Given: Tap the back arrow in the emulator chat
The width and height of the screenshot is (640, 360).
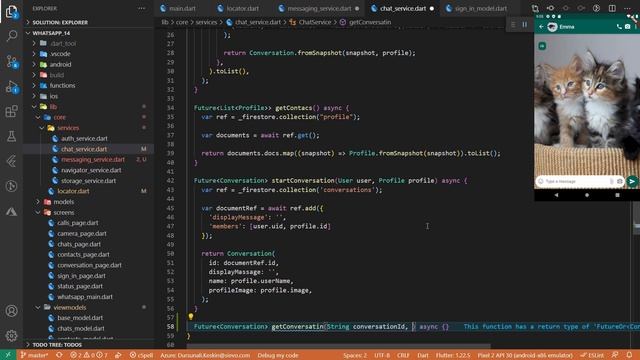Looking at the screenshot, I should click(541, 27).
